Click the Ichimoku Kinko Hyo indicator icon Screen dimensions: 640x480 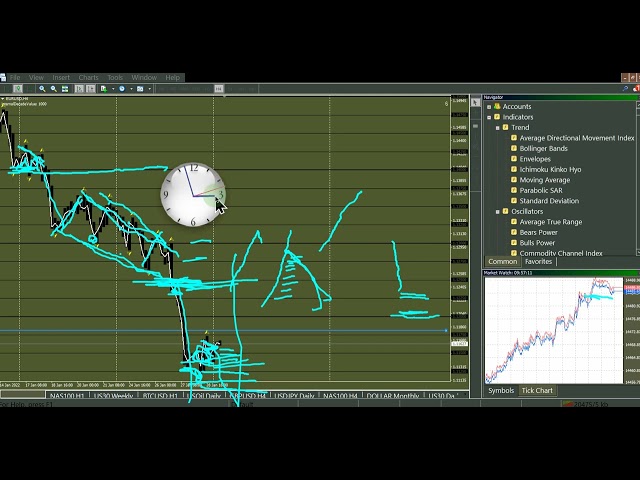pyautogui.click(x=514, y=170)
